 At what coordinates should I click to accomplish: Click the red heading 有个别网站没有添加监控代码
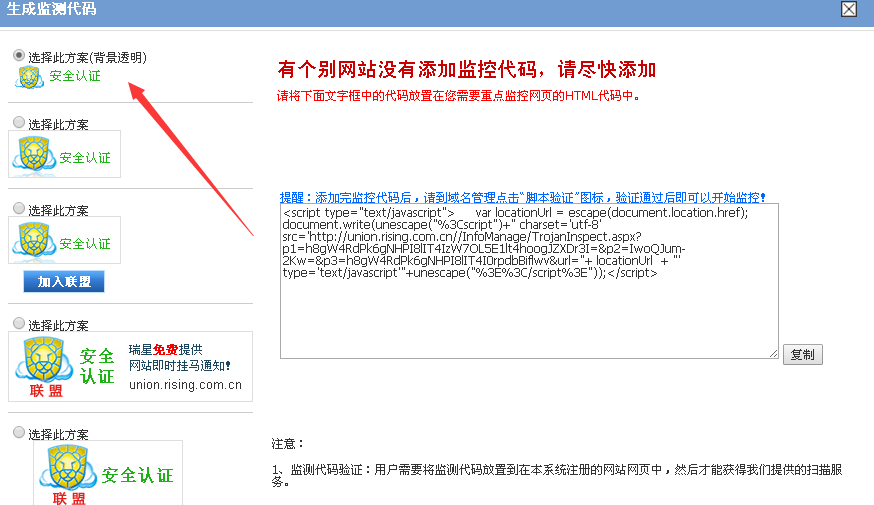[x=467, y=70]
